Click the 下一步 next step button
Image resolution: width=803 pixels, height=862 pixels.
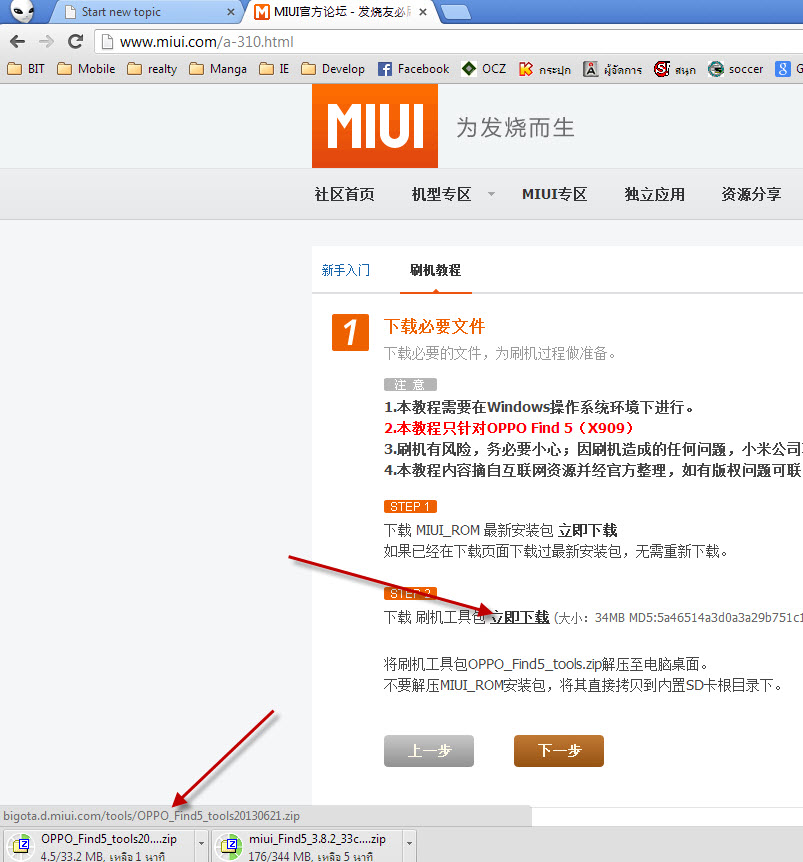tap(559, 750)
